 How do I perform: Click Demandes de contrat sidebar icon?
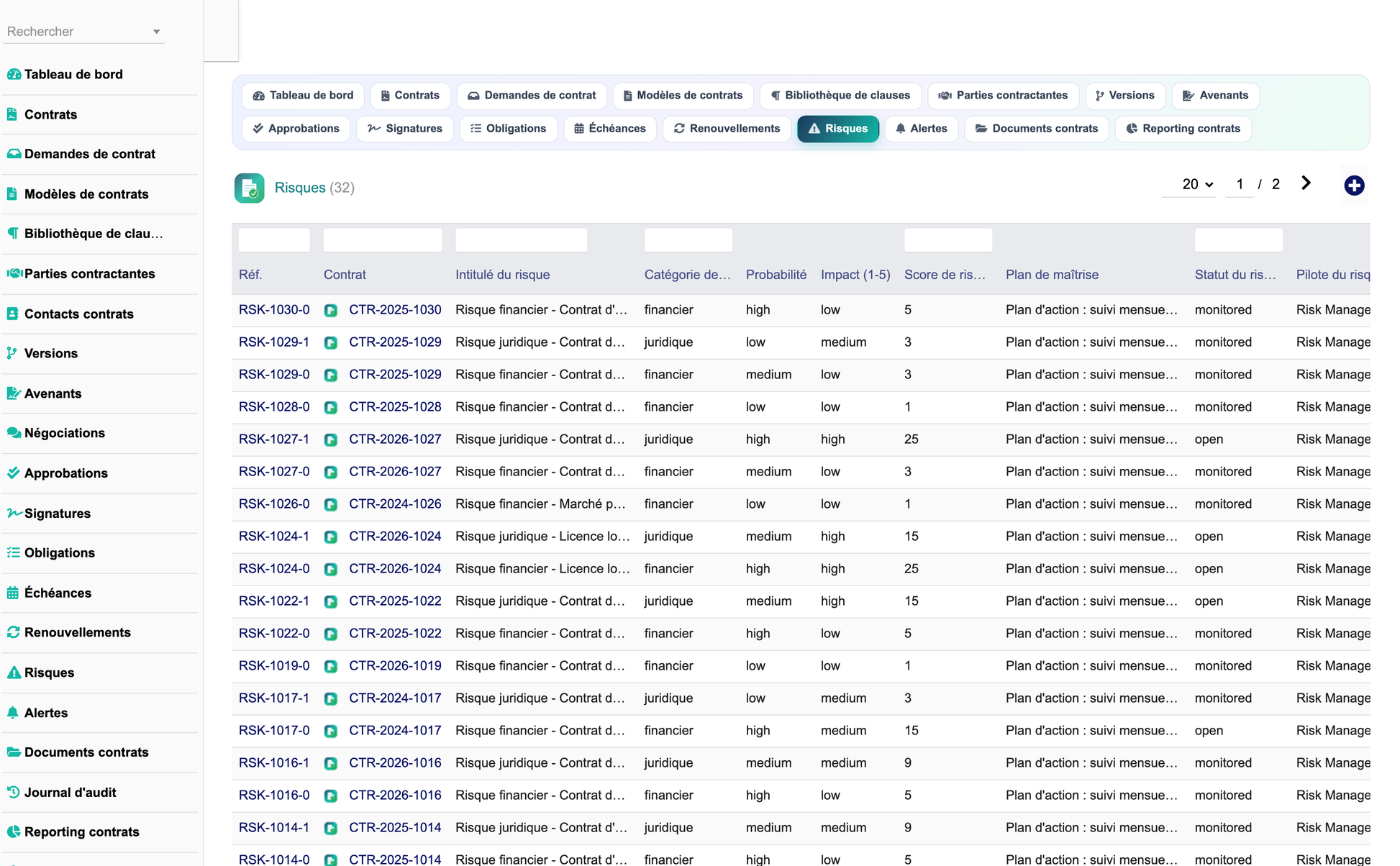tap(14, 154)
